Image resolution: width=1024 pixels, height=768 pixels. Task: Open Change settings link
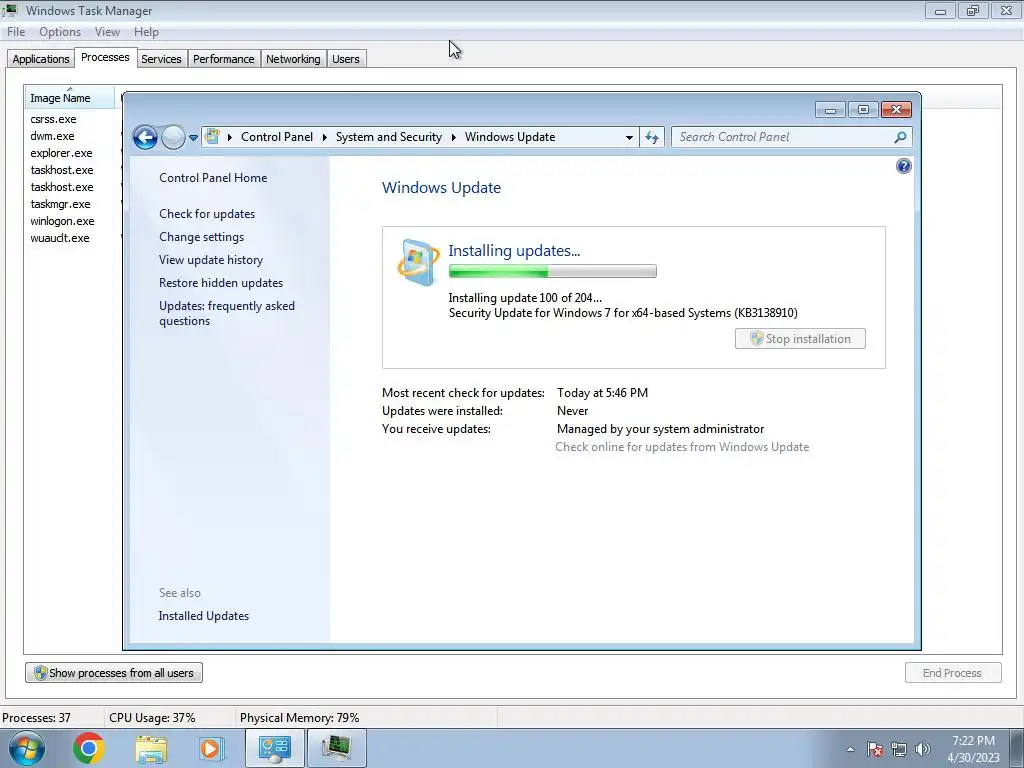[201, 237]
